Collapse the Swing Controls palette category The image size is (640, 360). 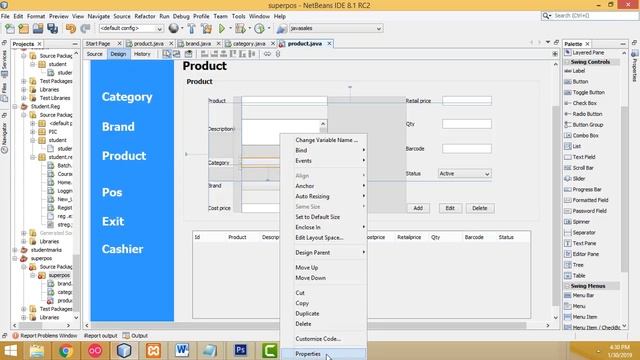(x=567, y=62)
